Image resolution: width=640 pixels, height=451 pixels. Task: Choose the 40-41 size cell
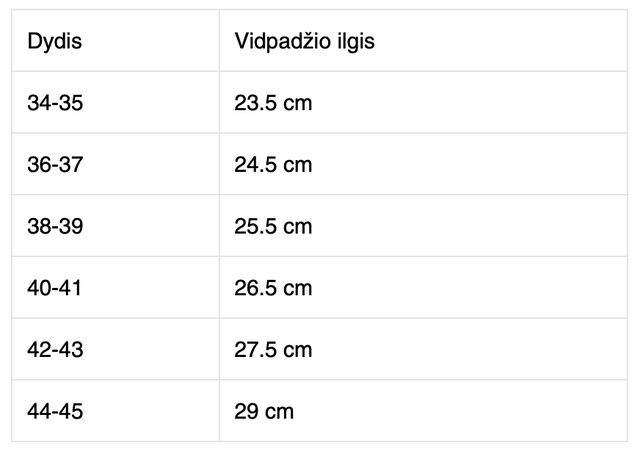[54, 288]
